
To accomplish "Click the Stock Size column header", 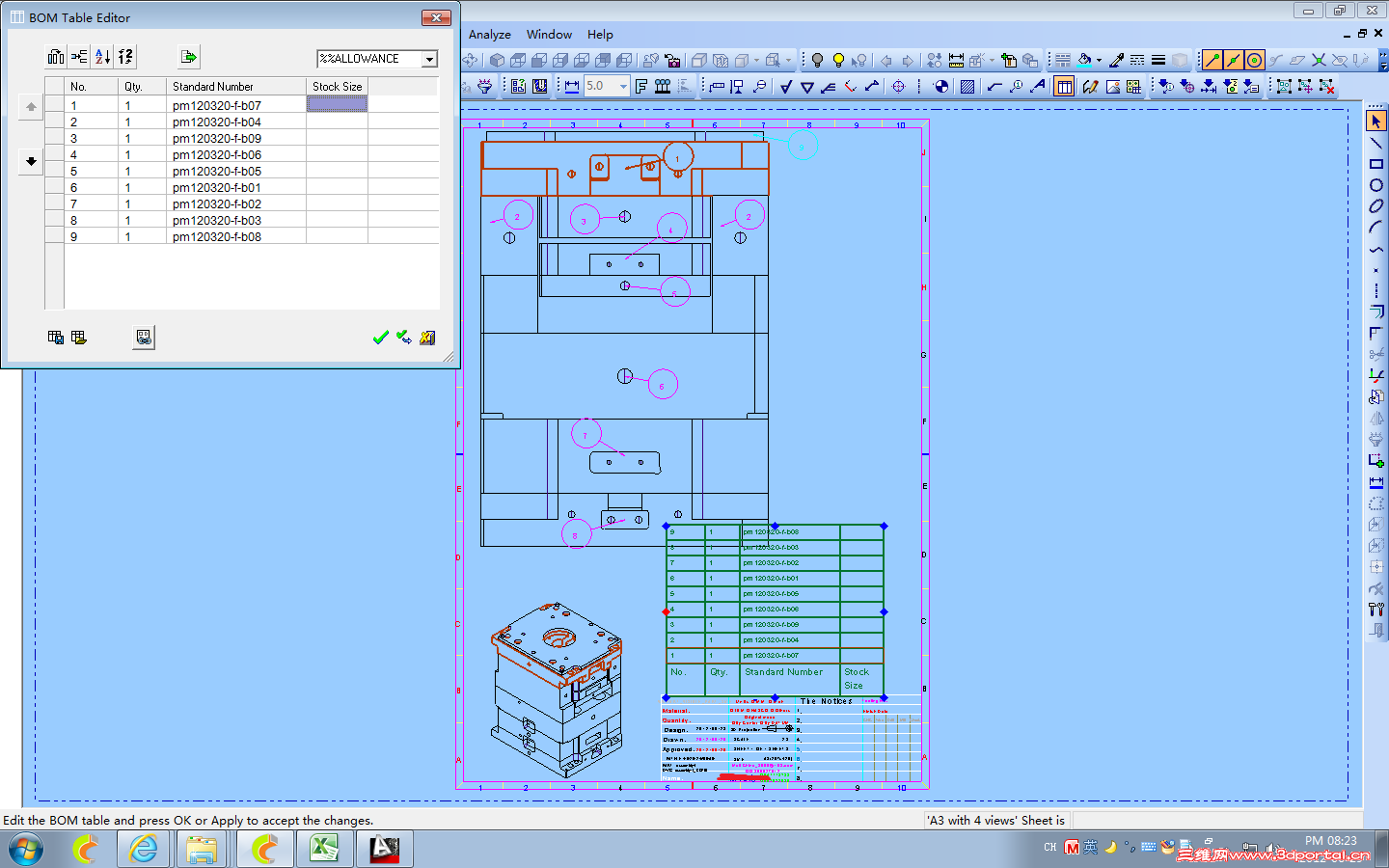I will tap(337, 87).
